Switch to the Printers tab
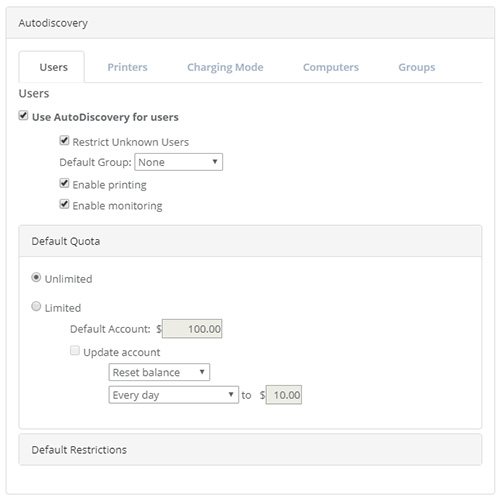 127,67
